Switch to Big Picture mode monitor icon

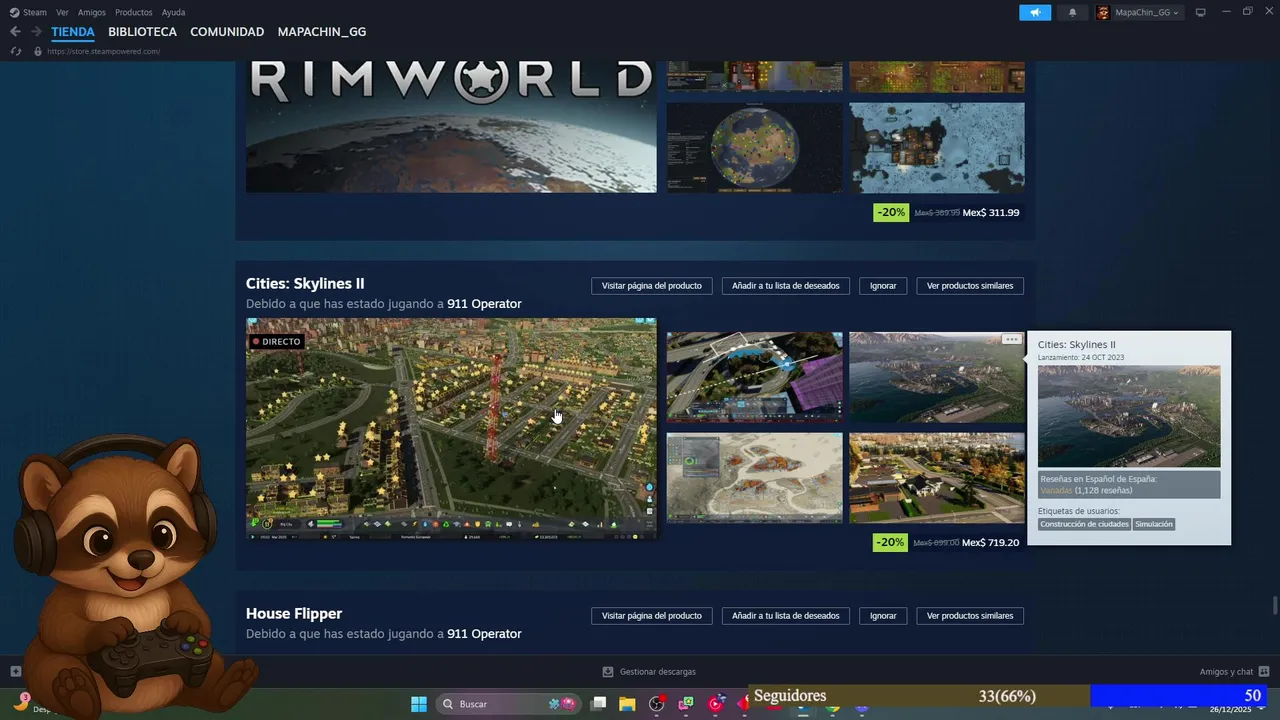[1201, 12]
